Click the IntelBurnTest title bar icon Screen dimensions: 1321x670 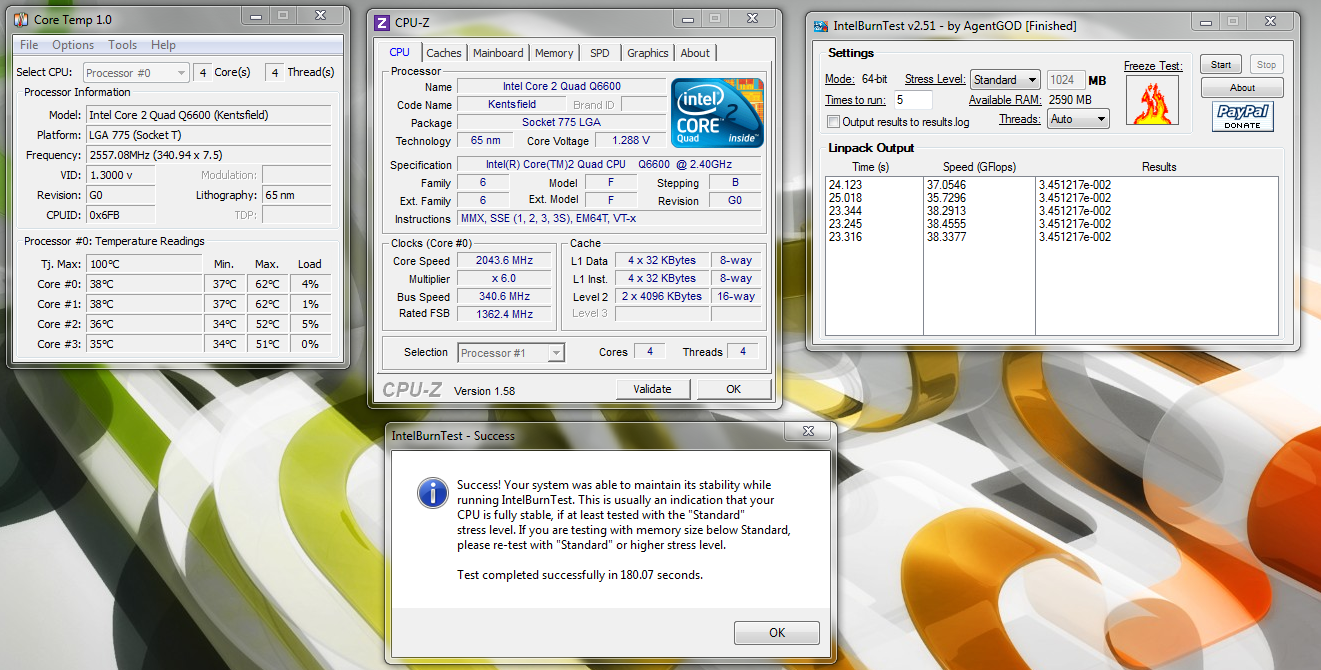point(820,25)
